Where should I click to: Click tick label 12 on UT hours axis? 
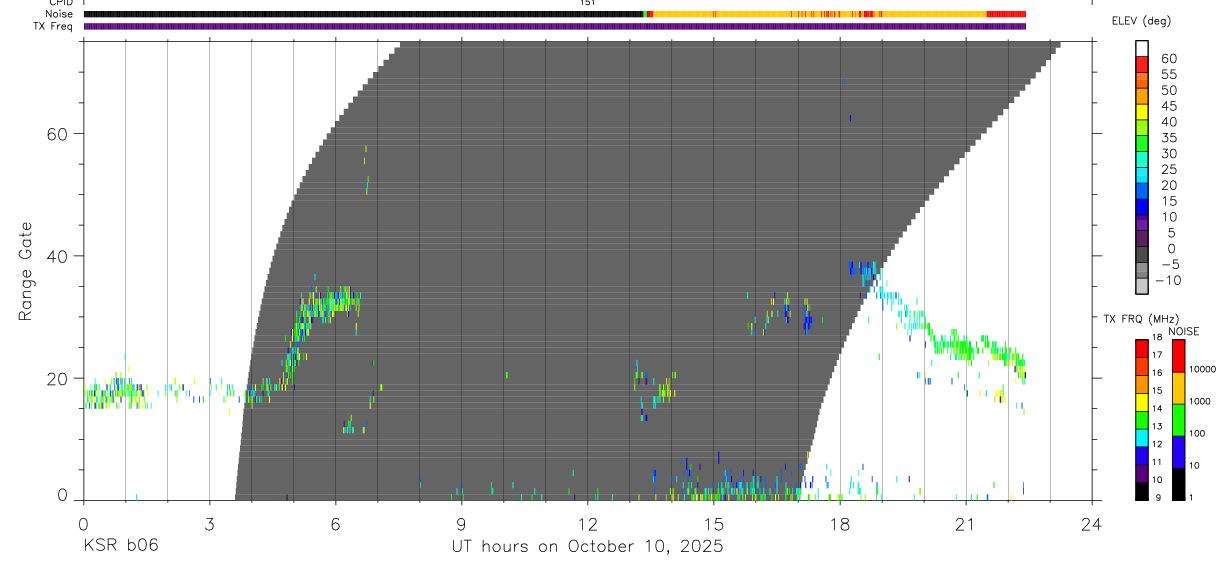(x=587, y=524)
